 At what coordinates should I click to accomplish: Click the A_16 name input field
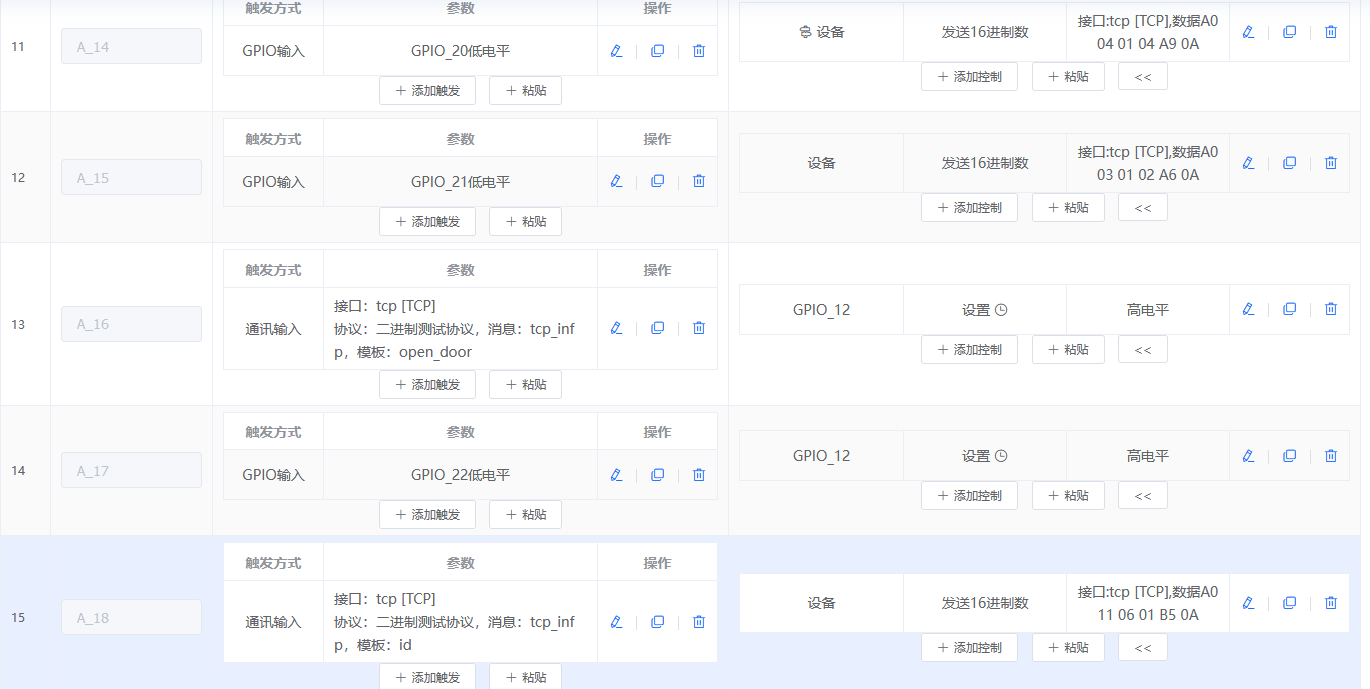pos(131,323)
